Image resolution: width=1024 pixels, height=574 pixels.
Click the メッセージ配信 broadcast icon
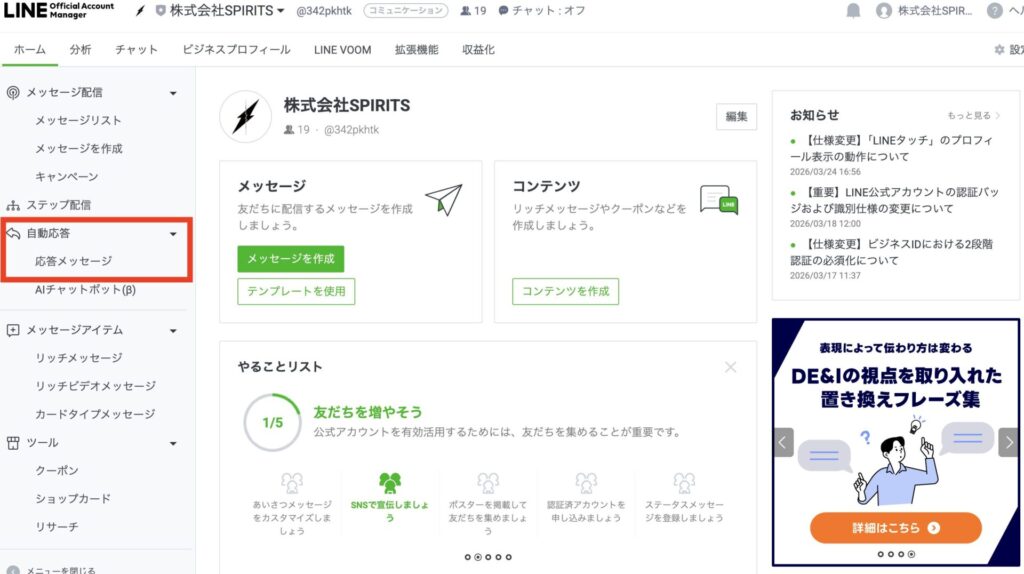point(13,93)
